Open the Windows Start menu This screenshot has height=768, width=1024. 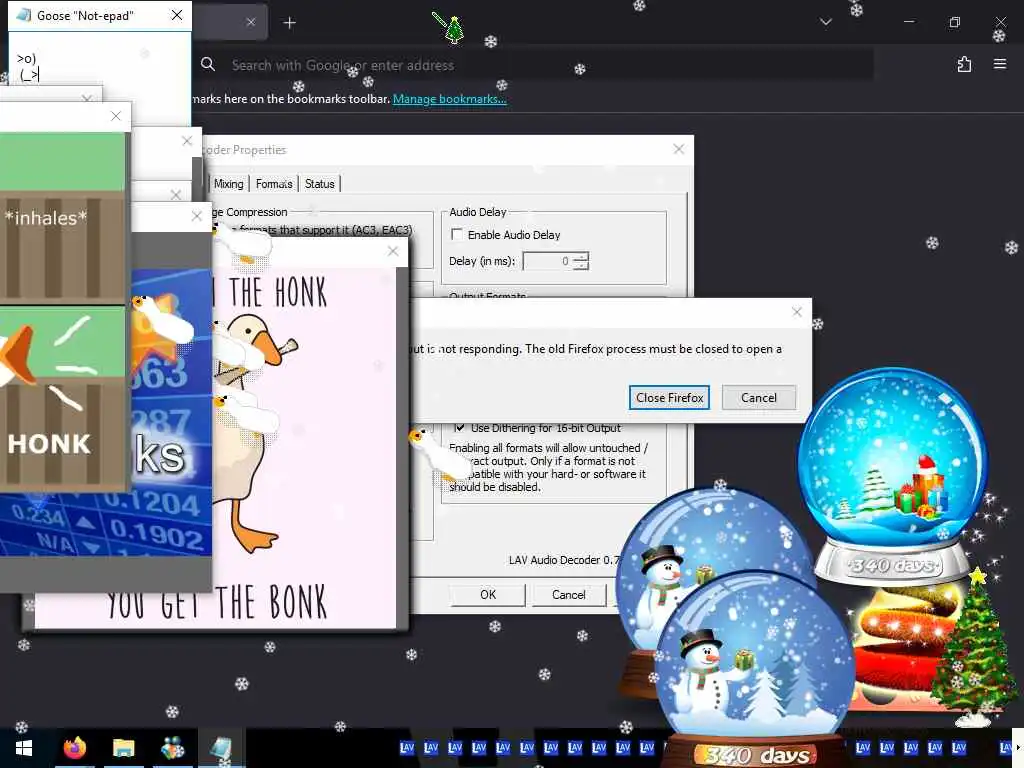[x=24, y=748]
